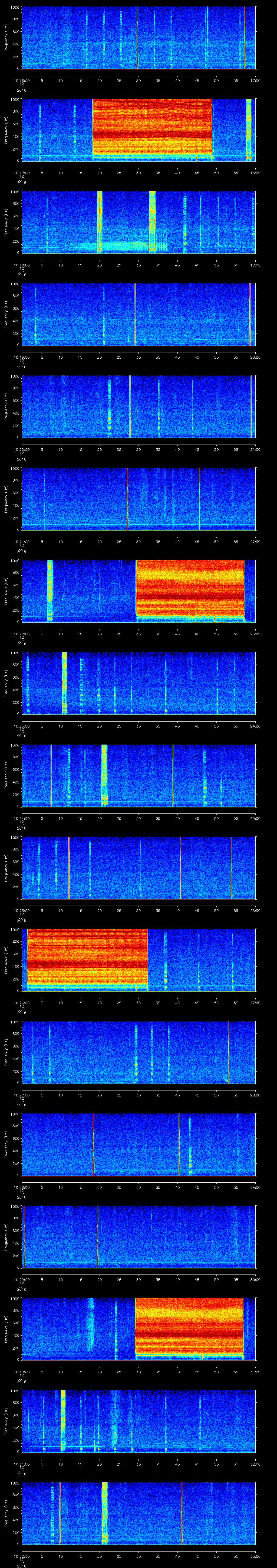The width and height of the screenshot is (277, 1568).
Task: Click the '10:25:00' start time label
Action: (x=22, y=910)
